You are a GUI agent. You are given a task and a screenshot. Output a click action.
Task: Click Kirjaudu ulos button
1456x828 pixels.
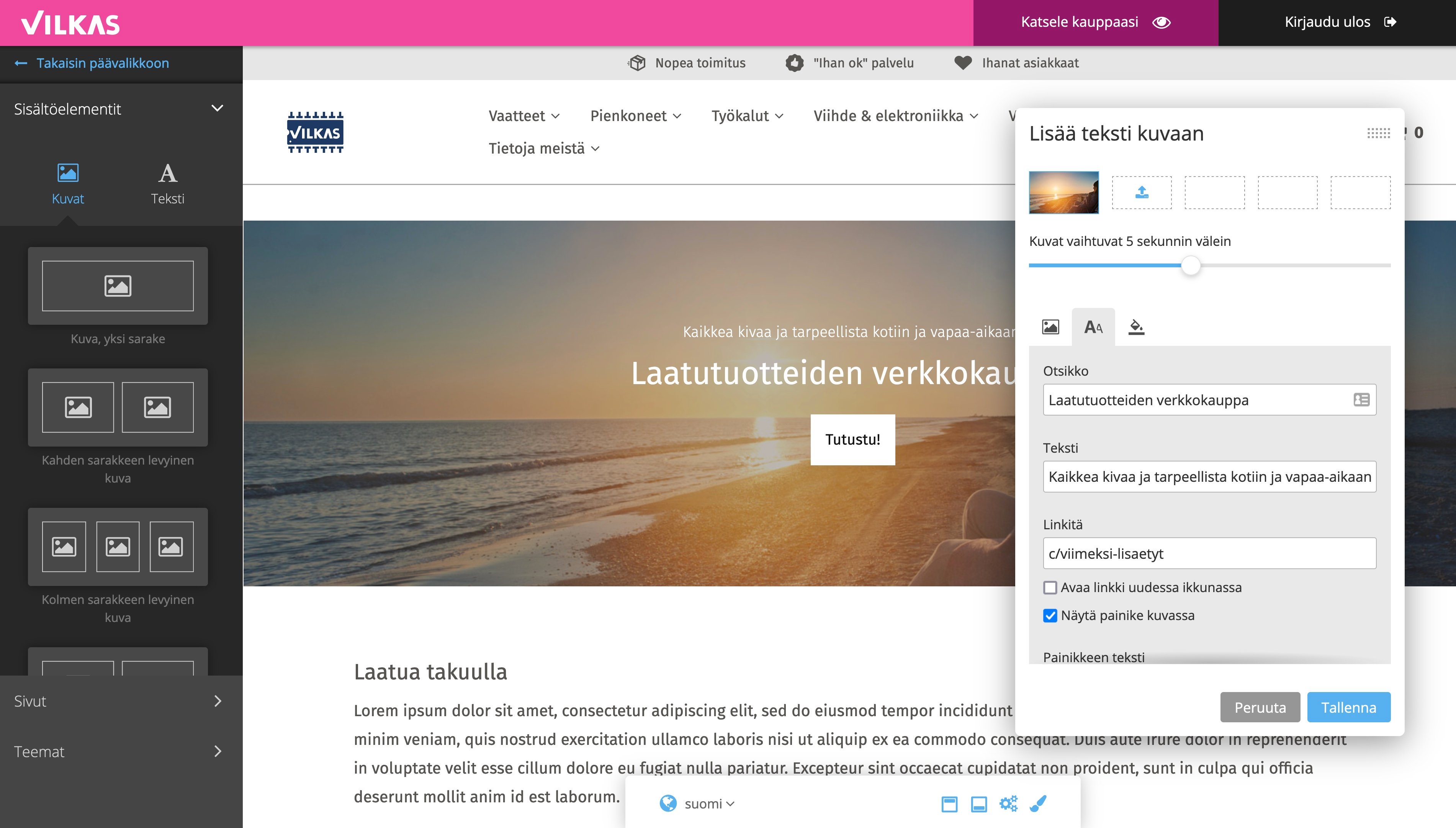tap(1337, 23)
